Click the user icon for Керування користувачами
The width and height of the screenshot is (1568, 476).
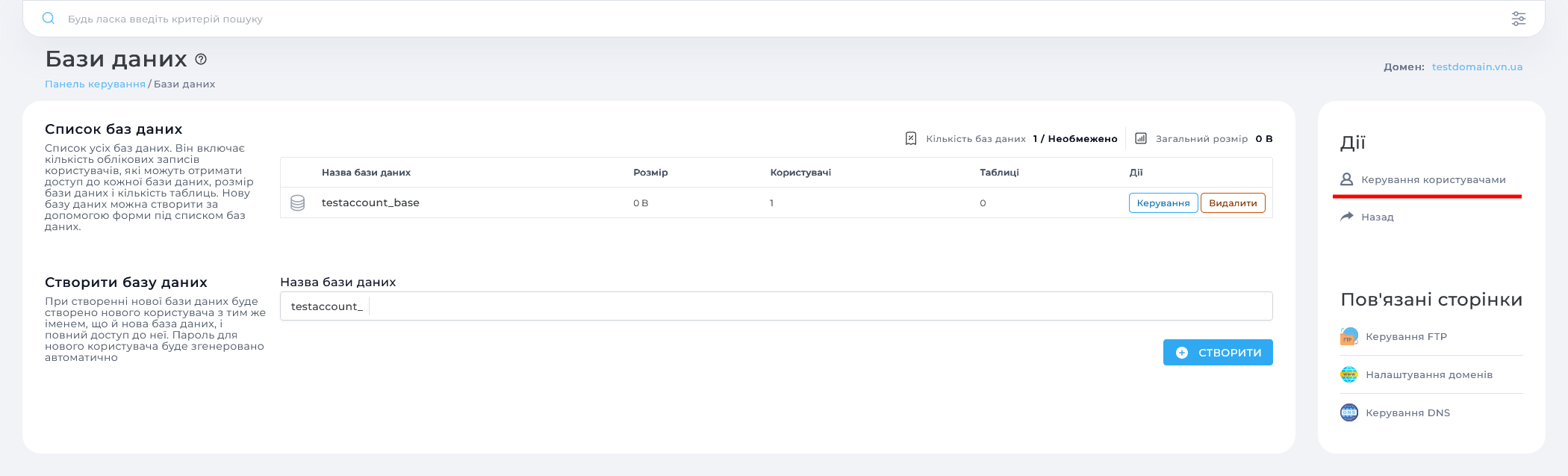pyautogui.click(x=1347, y=179)
